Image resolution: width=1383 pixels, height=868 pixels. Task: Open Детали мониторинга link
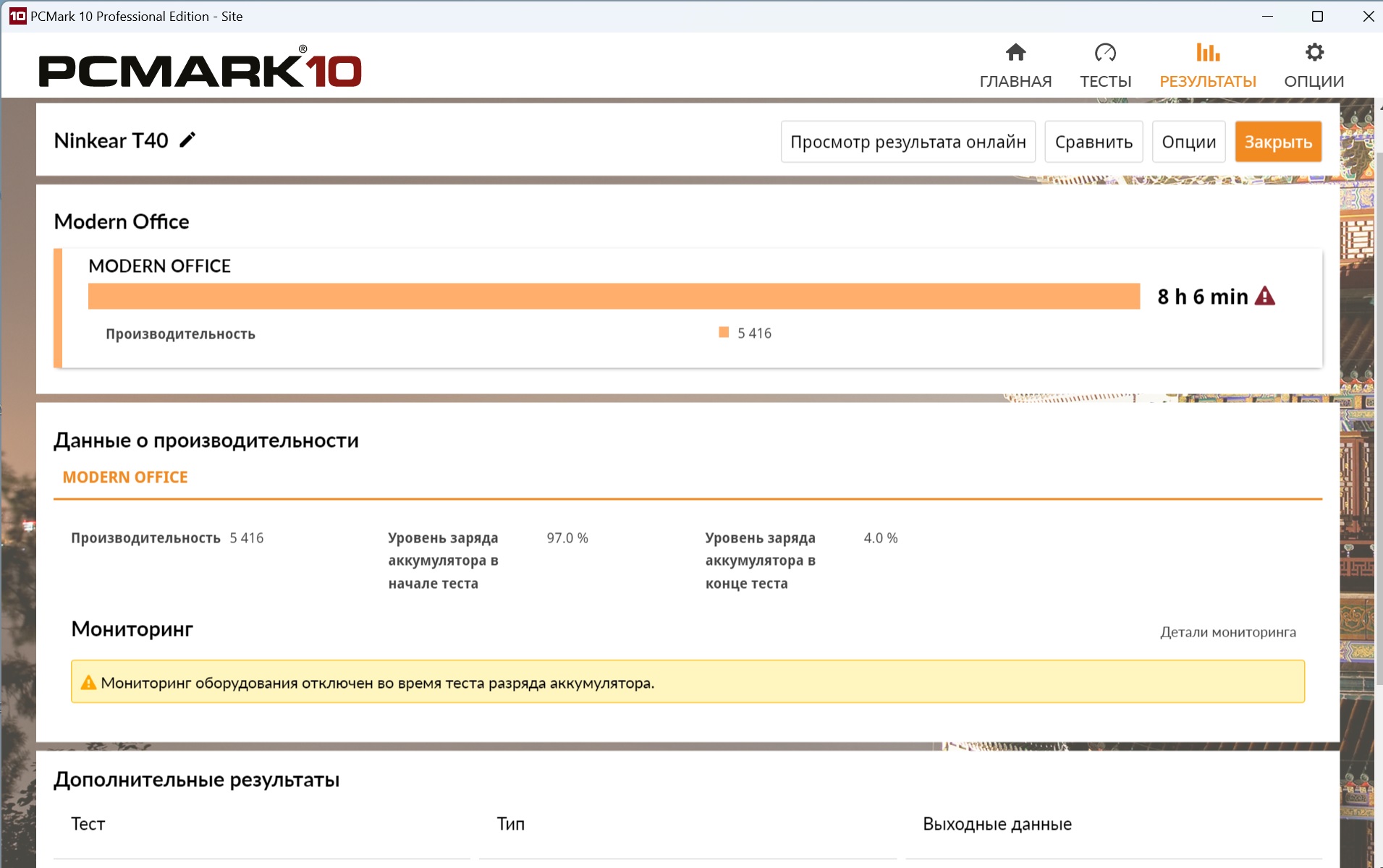point(1228,632)
